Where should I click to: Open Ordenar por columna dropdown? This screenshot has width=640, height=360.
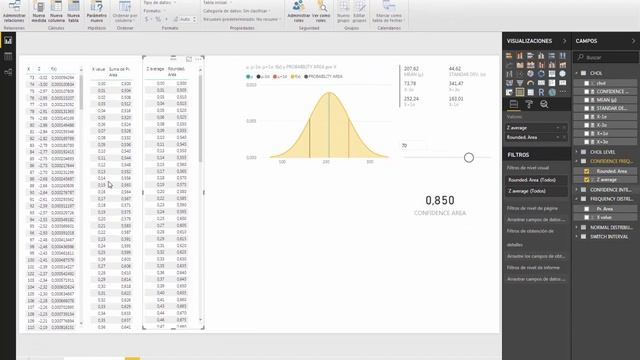pos(125,11)
